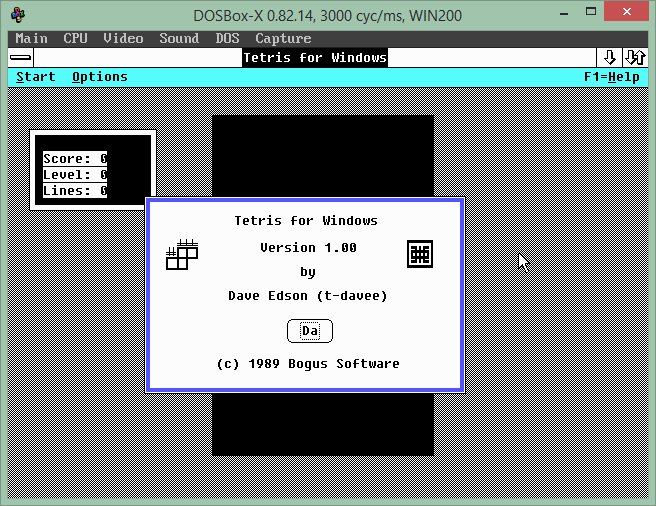Click the DOSBox-X title bar caption
The width and height of the screenshot is (656, 506).
point(327,15)
